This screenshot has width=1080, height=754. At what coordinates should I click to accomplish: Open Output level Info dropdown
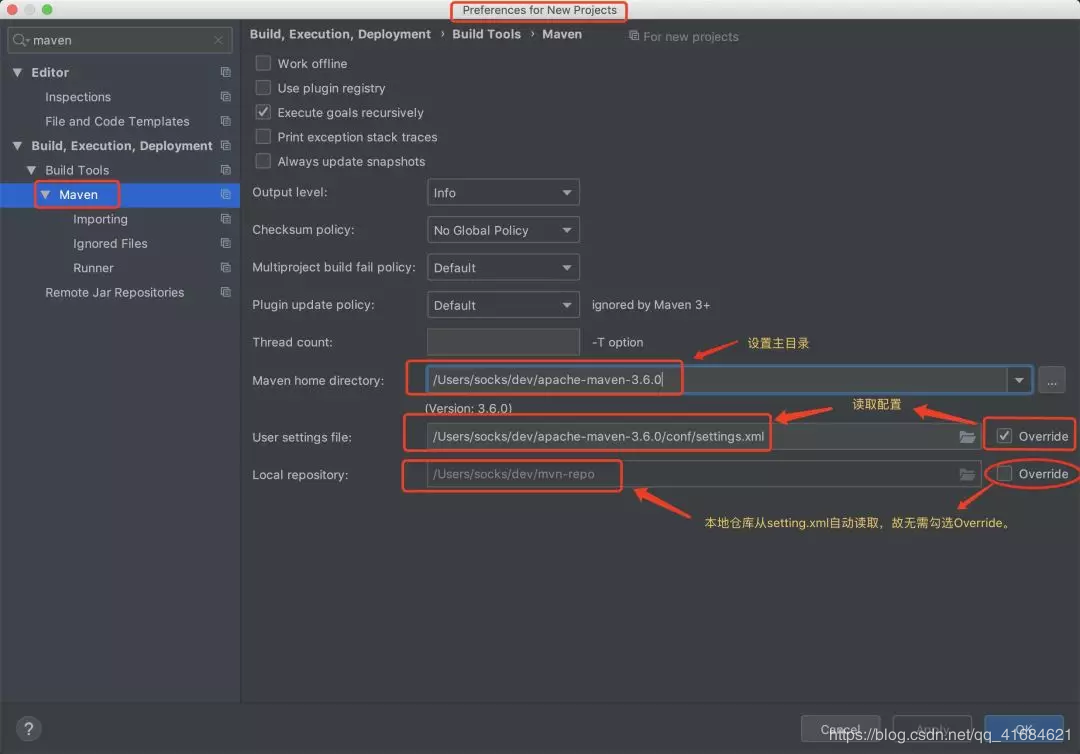click(503, 193)
